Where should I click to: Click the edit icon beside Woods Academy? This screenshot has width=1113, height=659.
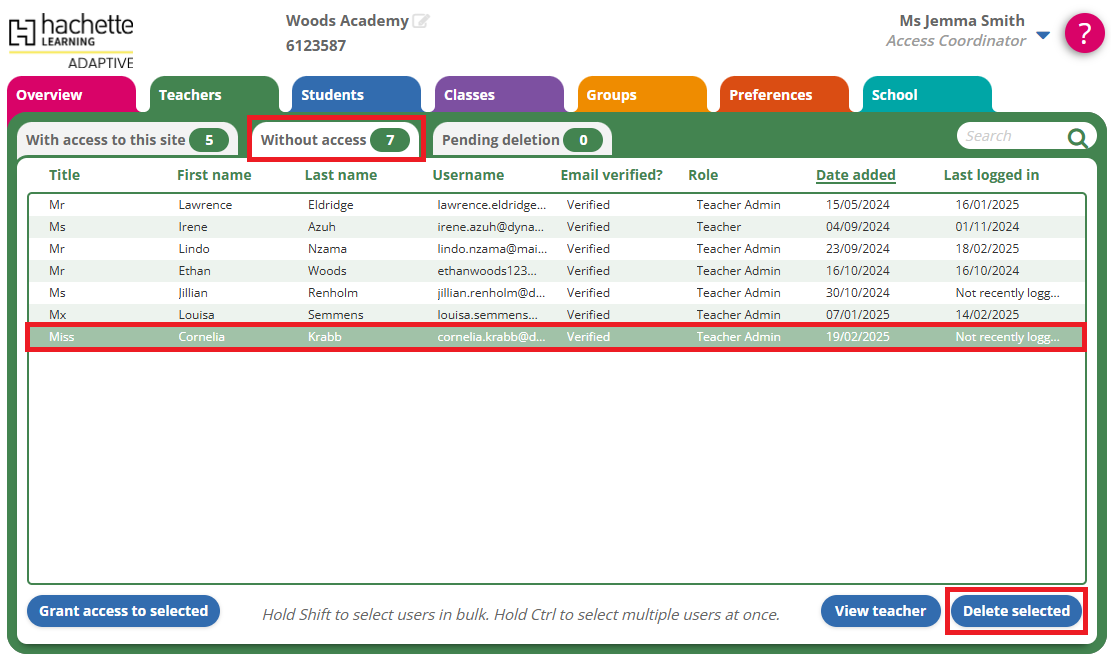pyautogui.click(x=421, y=21)
